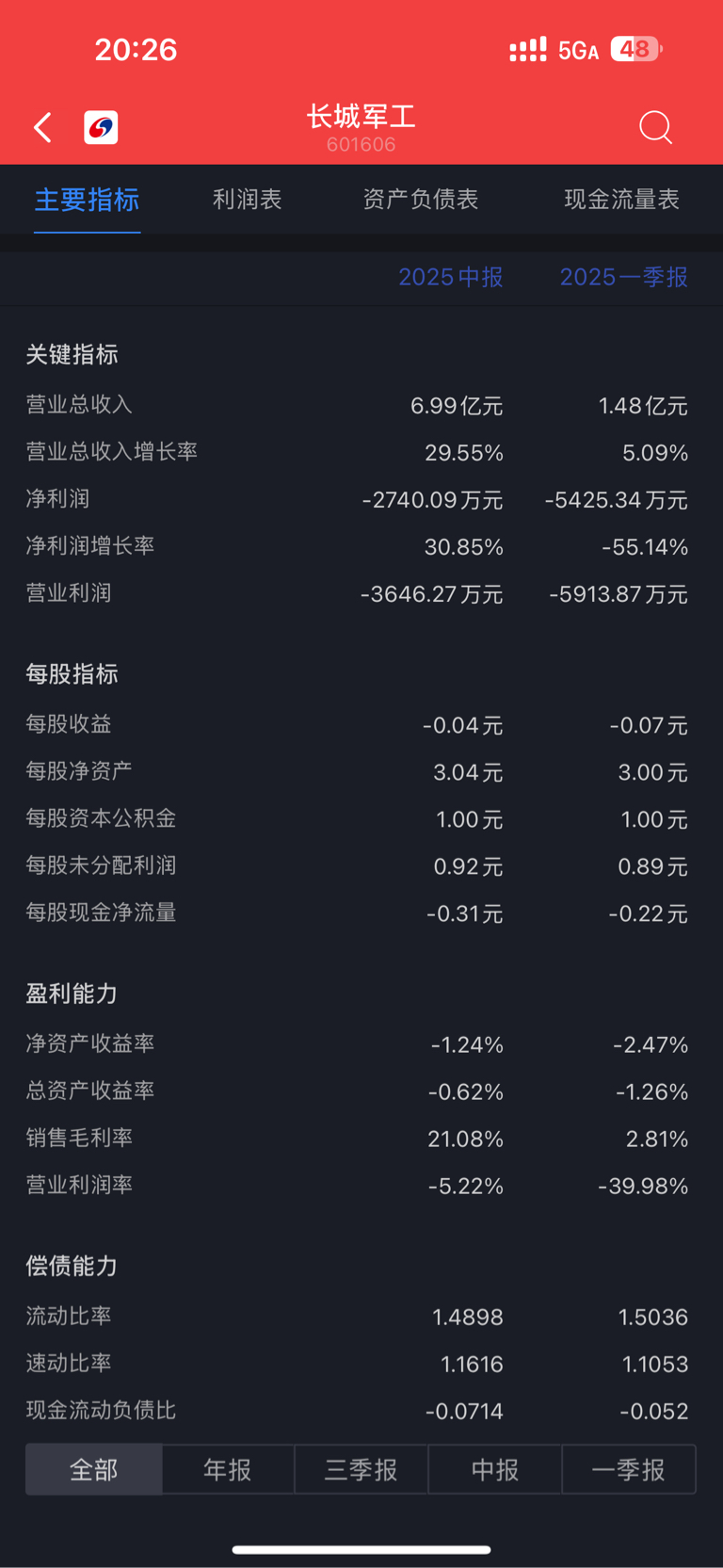Image resolution: width=723 pixels, height=1568 pixels.
Task: Select the 现金流量表 tab
Action: (x=621, y=200)
